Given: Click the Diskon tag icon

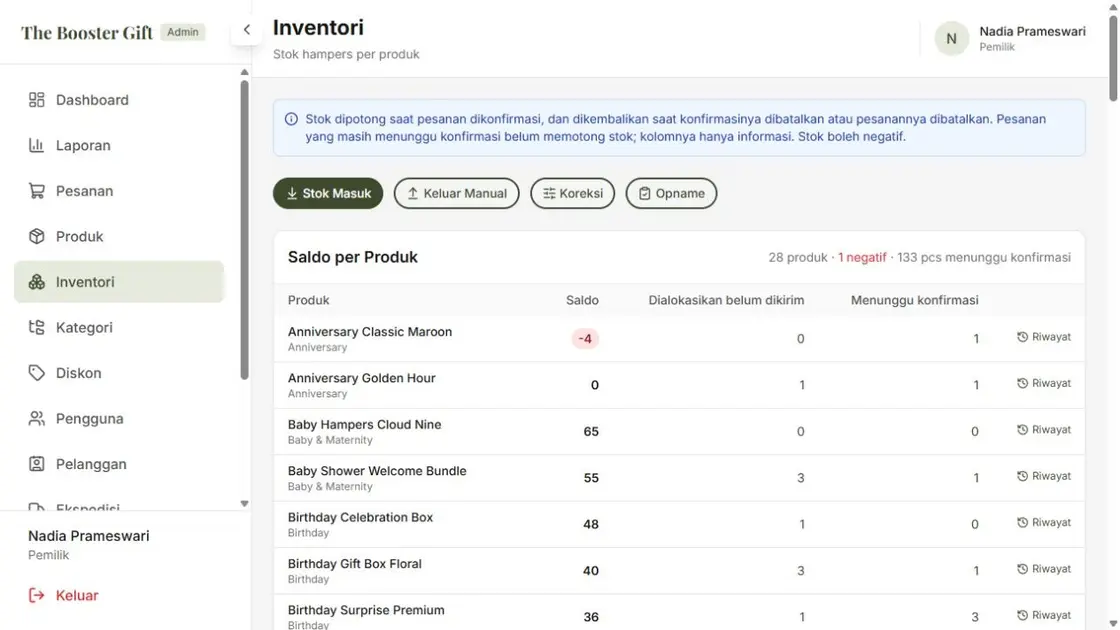Looking at the screenshot, I should tap(36, 373).
